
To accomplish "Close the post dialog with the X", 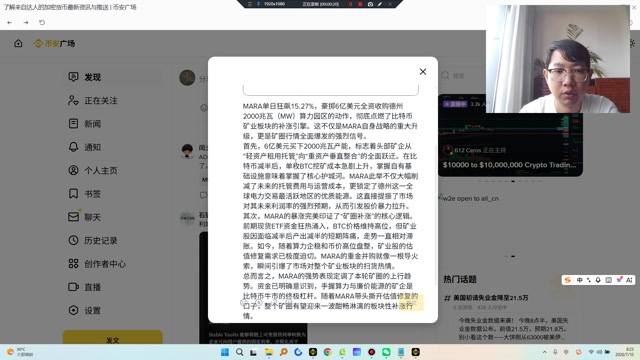I will click(x=423, y=72).
